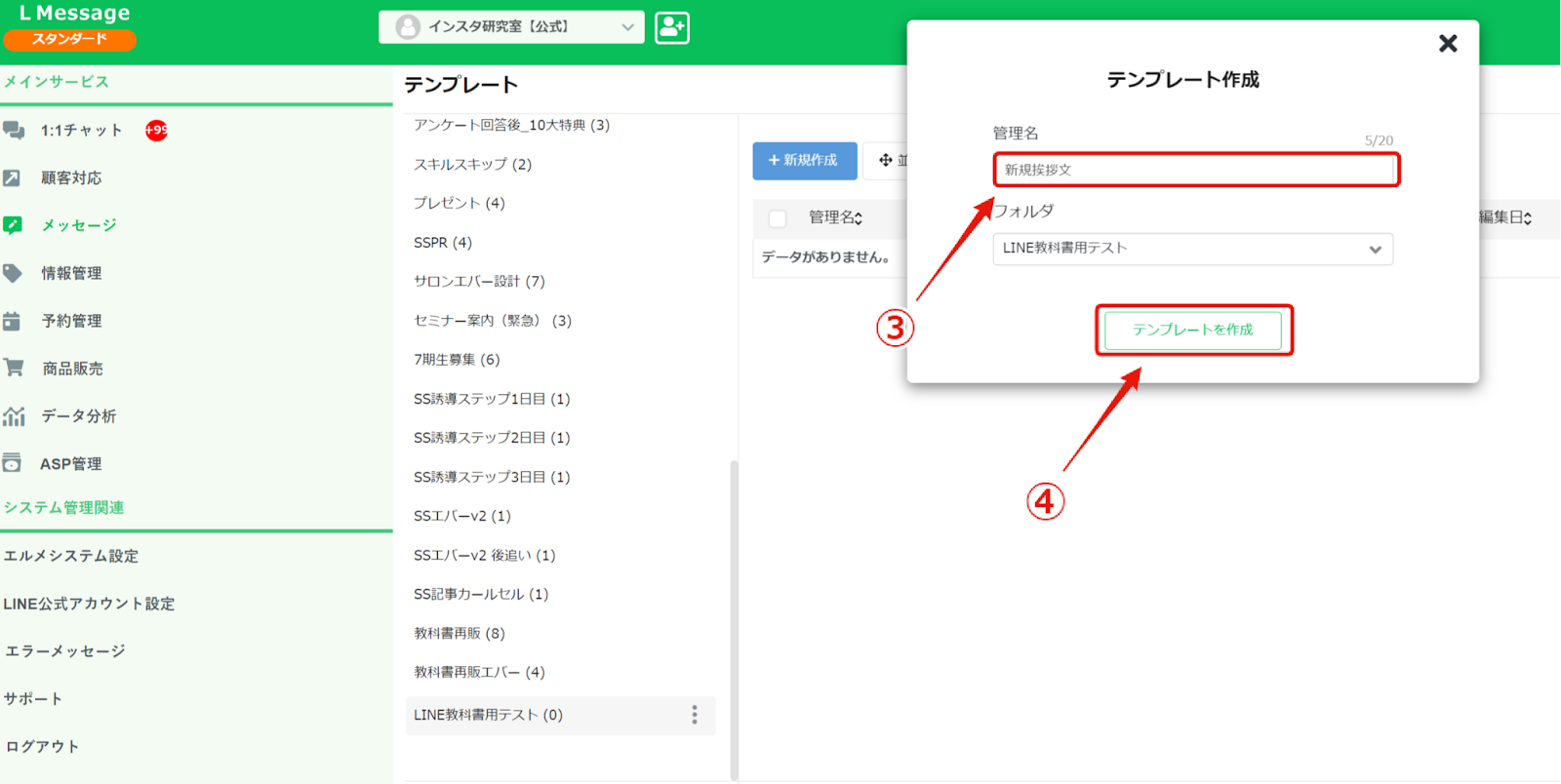Open ASP管理 menu item
Viewport: 1561px width, 784px height.
pos(71,464)
